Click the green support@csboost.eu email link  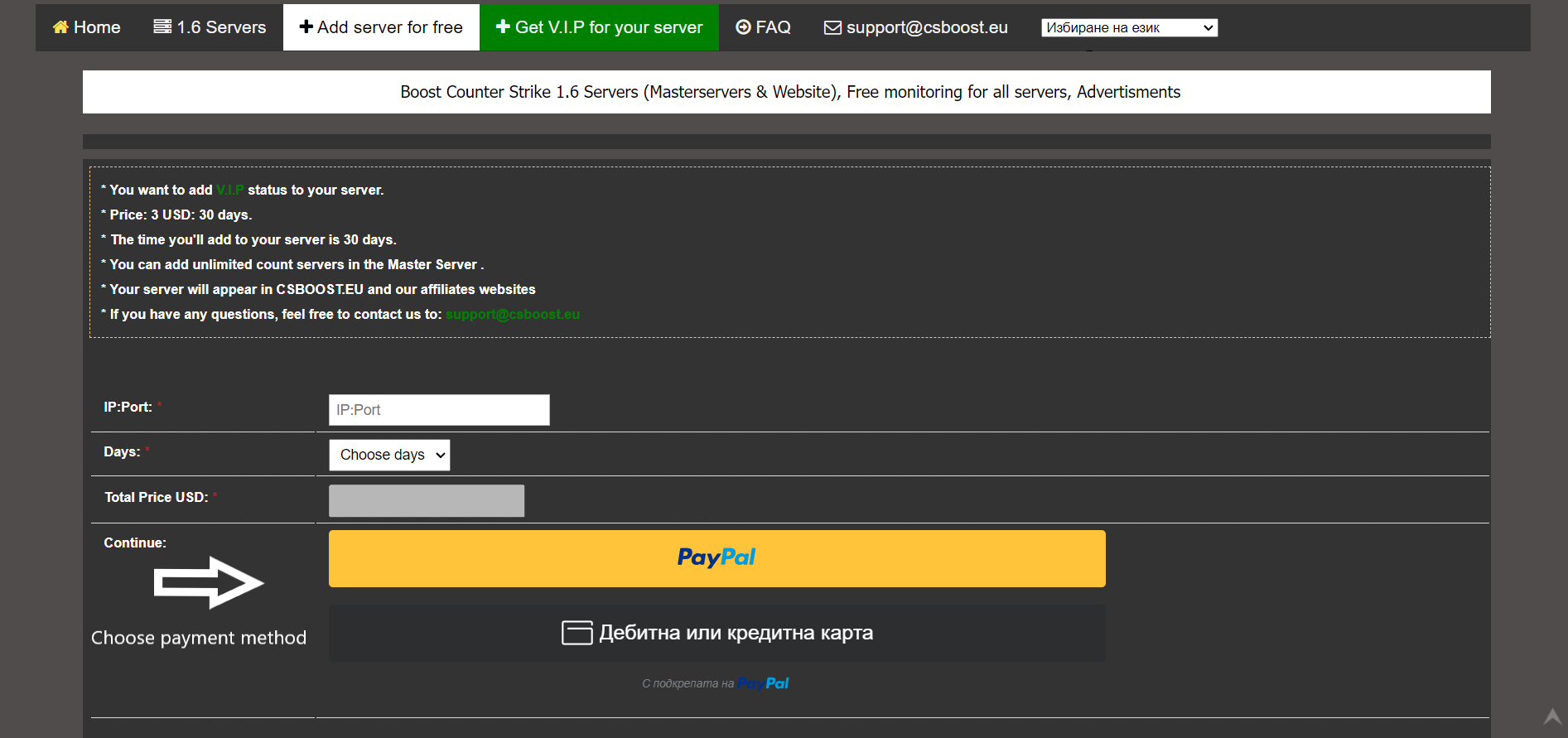coord(513,314)
